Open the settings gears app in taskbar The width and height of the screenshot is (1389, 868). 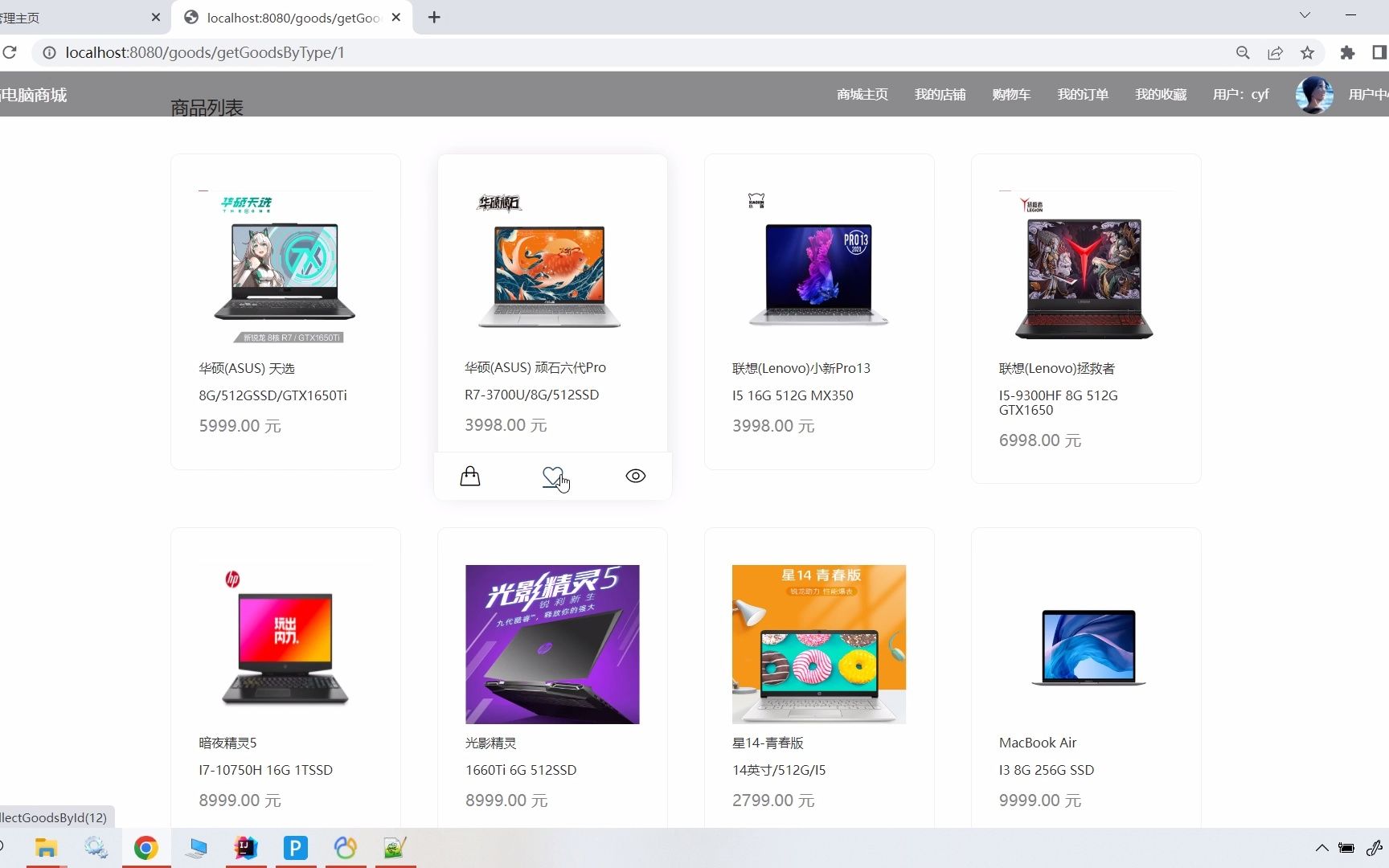[x=96, y=848]
